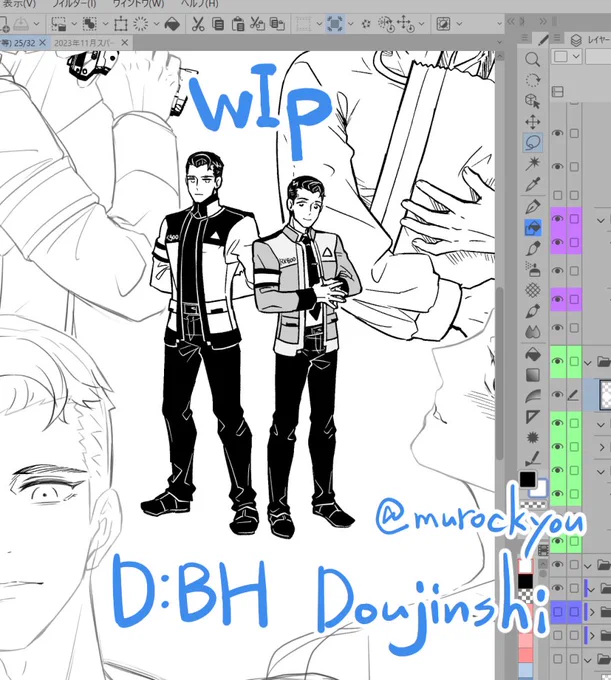This screenshot has width=611, height=680.
Task: Open the ウィンドウ(W) menu
Action: (x=138, y=4)
